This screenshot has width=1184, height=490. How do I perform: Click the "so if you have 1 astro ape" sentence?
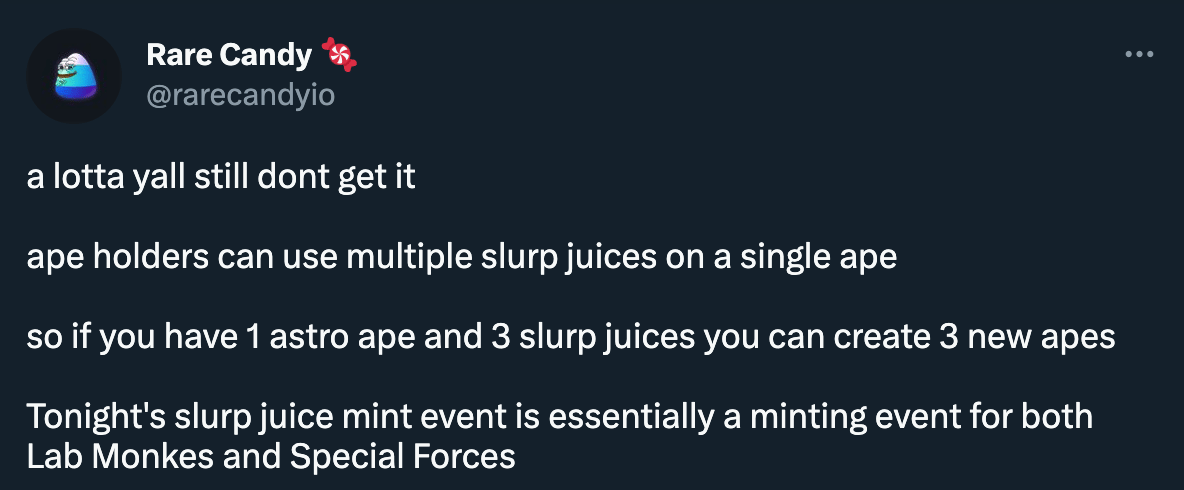tap(571, 337)
